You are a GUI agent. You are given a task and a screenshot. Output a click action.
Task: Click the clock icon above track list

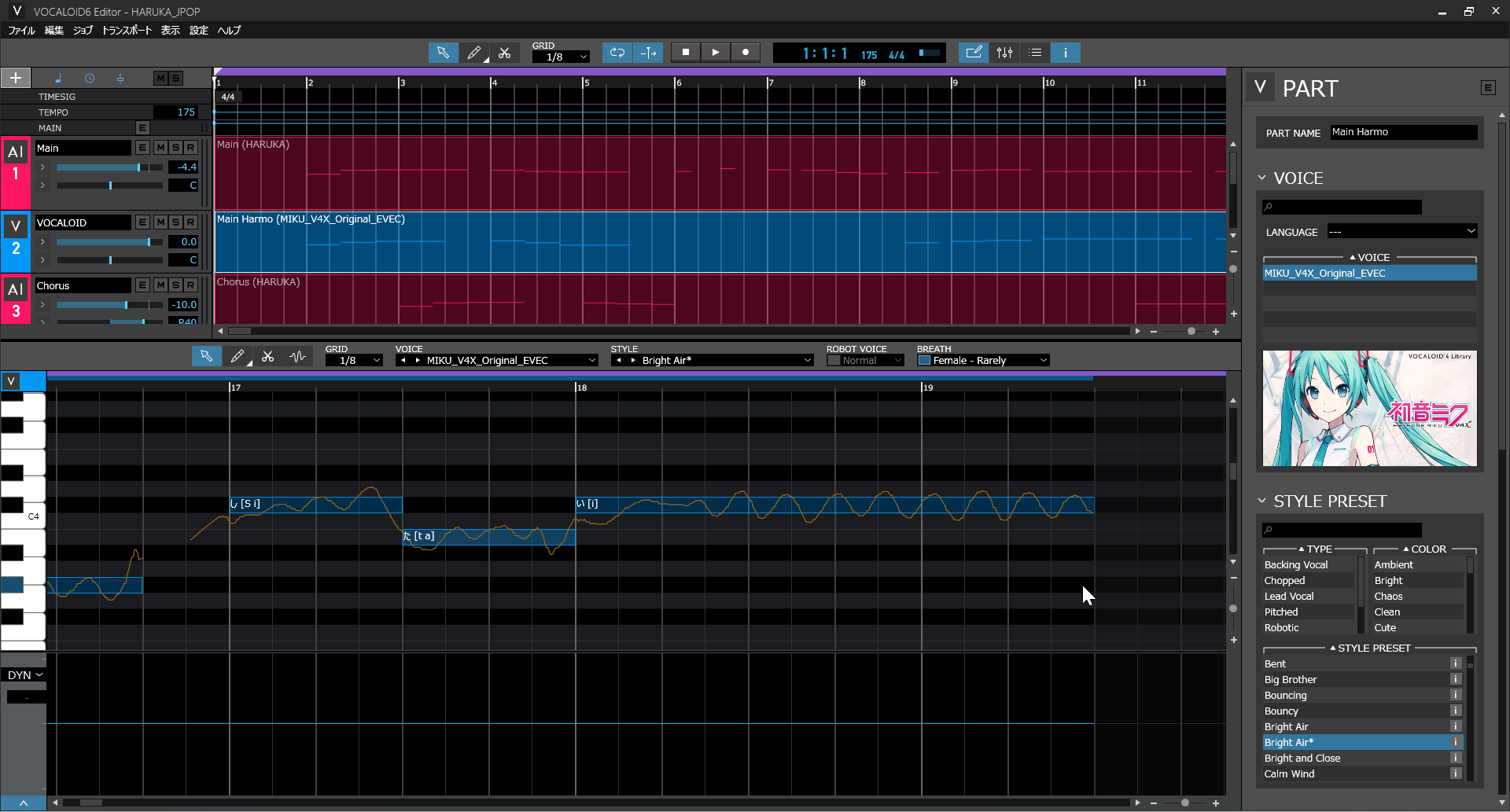90,78
